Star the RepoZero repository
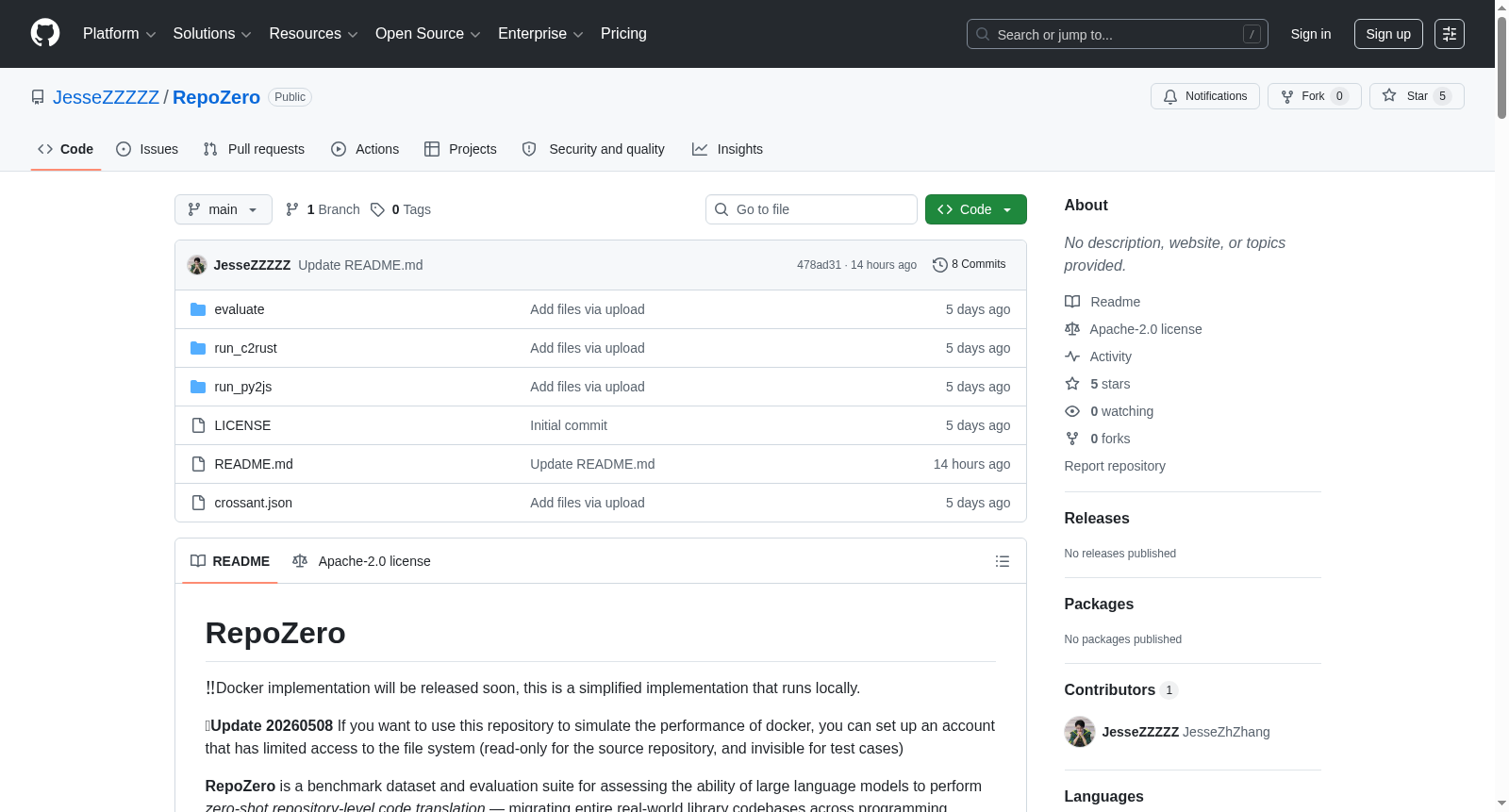Image resolution: width=1509 pixels, height=812 pixels. pyautogui.click(x=1417, y=96)
